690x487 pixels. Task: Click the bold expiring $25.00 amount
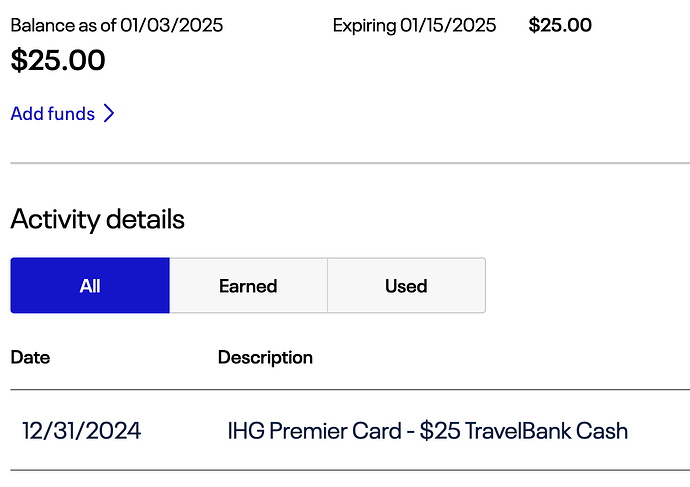(x=560, y=25)
